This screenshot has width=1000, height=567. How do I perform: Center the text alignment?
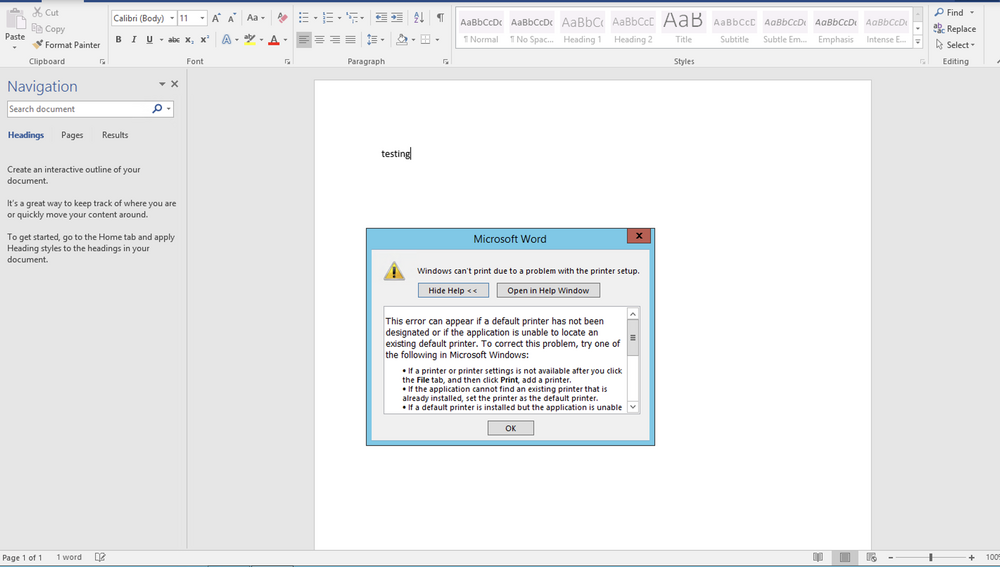pos(320,40)
